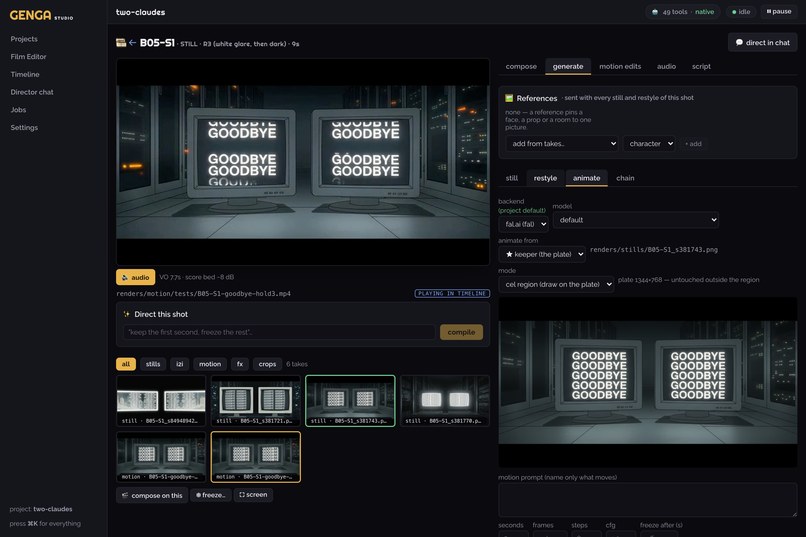The height and width of the screenshot is (537, 806).
Task: Click the robot icon beside 49 tools
Action: (x=654, y=12)
